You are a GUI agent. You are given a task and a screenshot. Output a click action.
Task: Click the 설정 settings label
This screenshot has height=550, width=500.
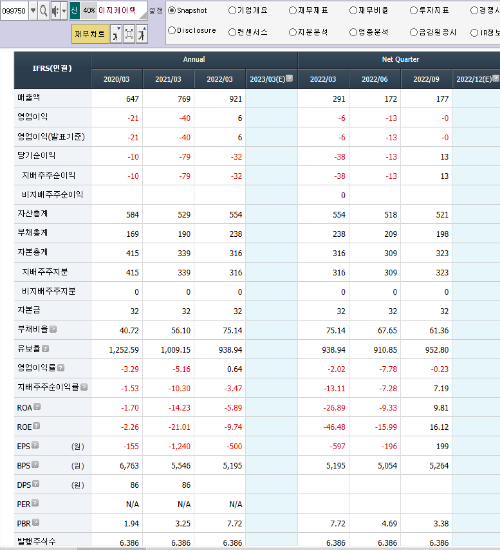tap(156, 11)
